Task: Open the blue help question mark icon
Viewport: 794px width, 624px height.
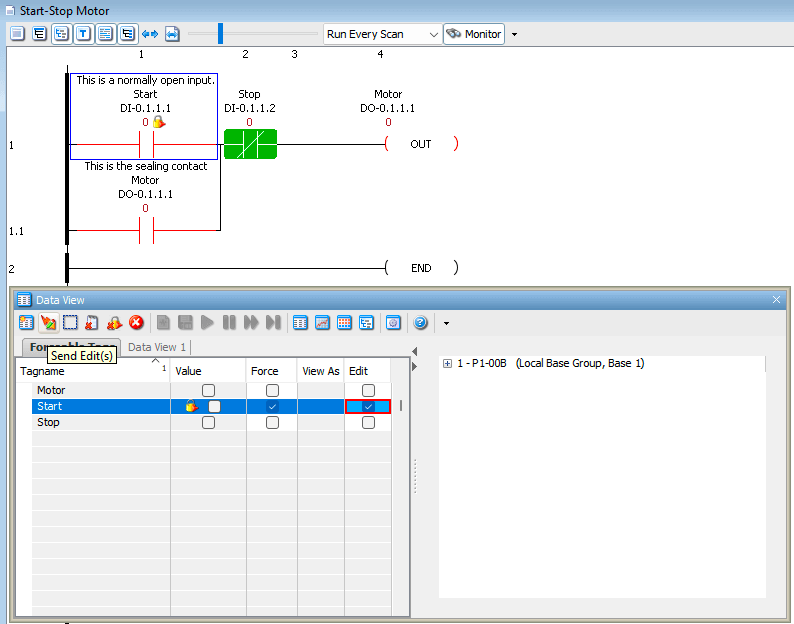Action: (421, 323)
